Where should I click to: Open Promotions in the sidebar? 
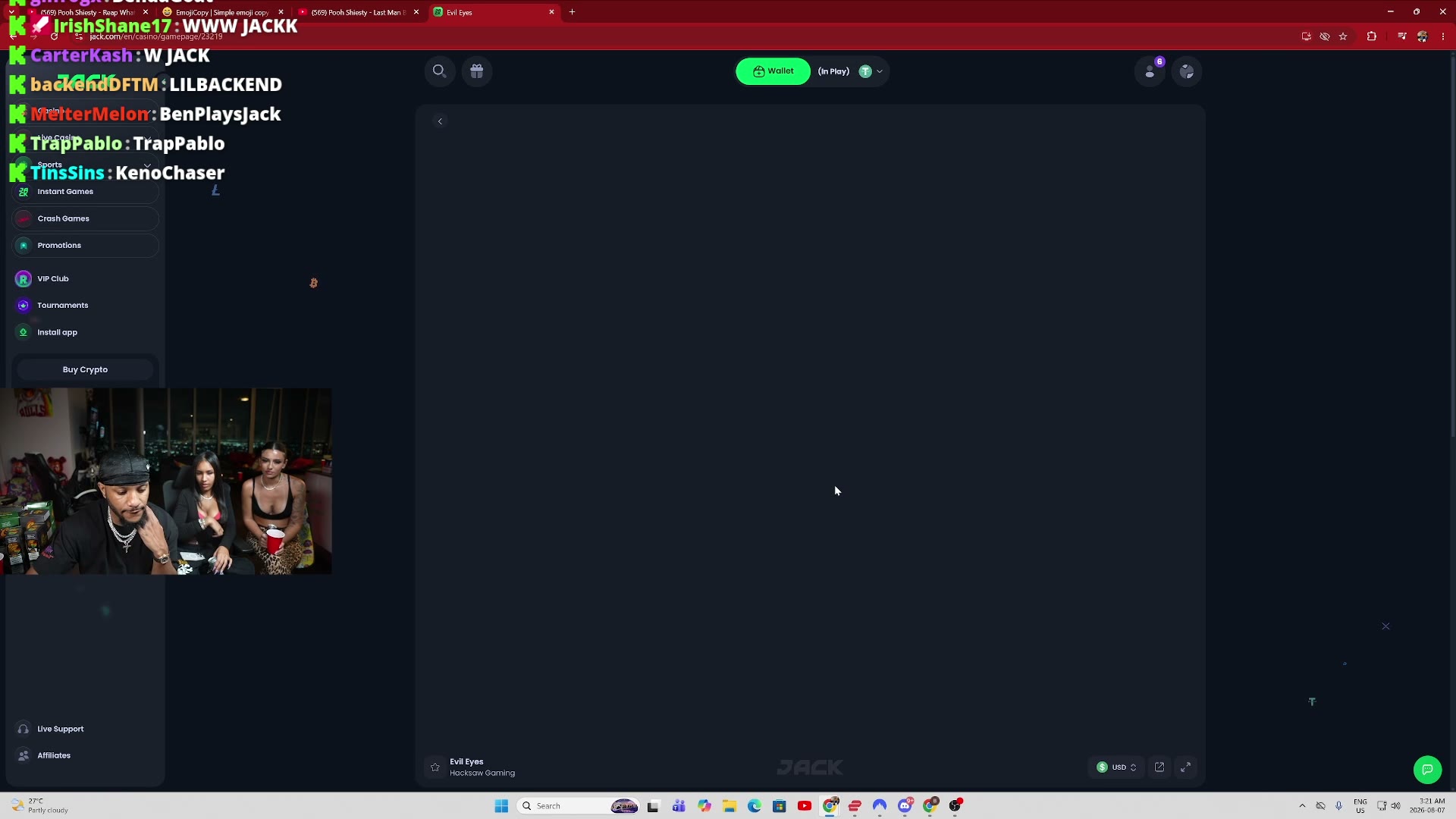point(85,246)
